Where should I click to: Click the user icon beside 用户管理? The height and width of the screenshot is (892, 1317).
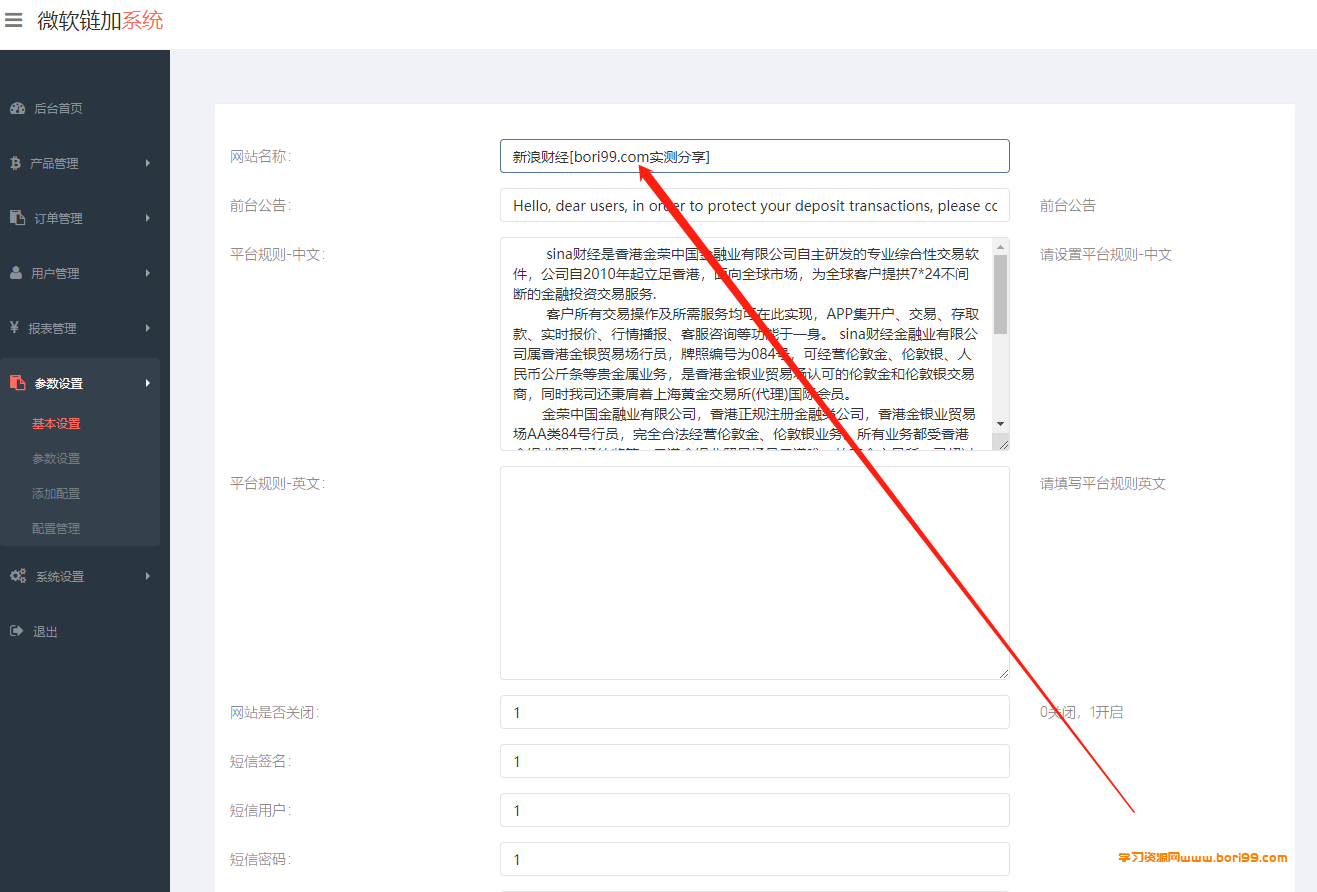click(16, 272)
